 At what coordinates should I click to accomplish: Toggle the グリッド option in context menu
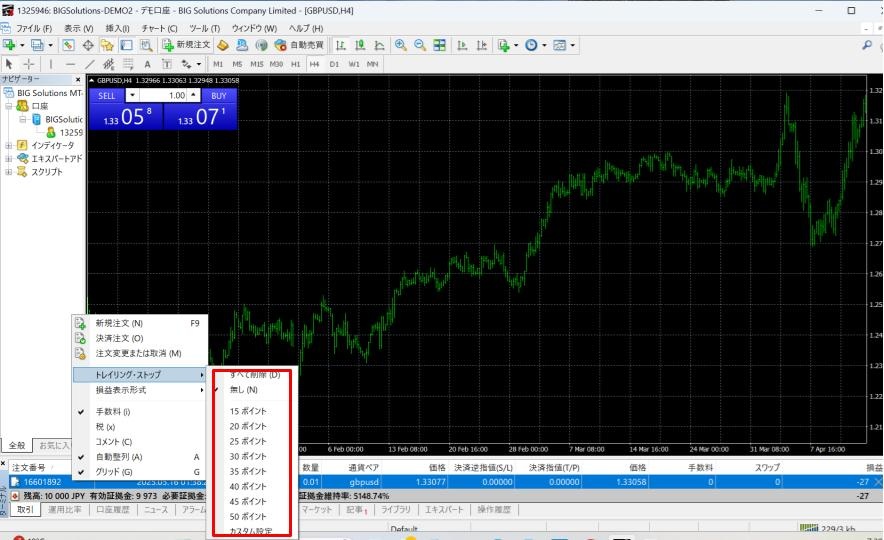112,471
